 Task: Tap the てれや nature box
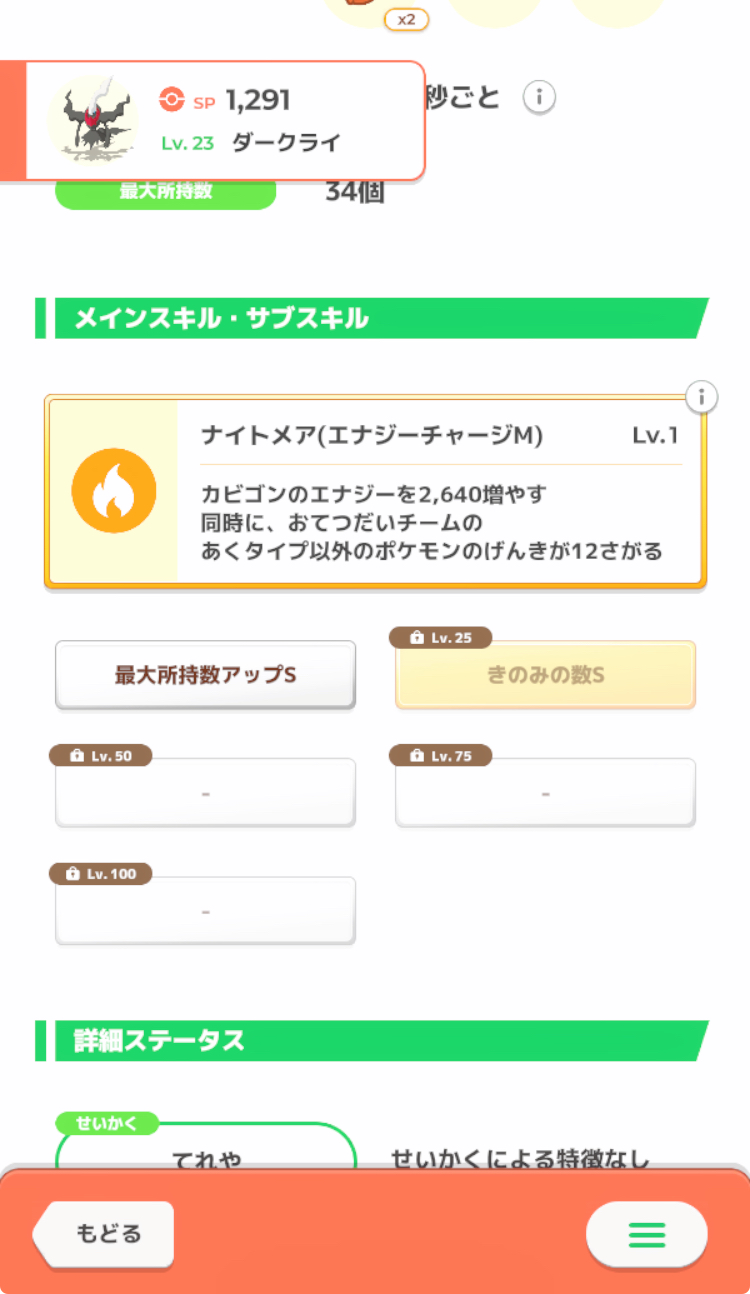[x=206, y=1155]
